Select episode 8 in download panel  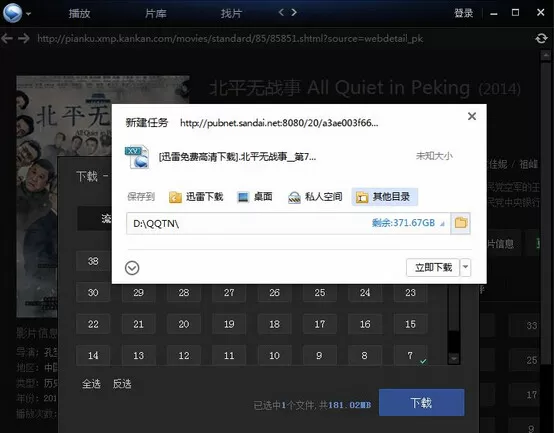tap(365, 355)
